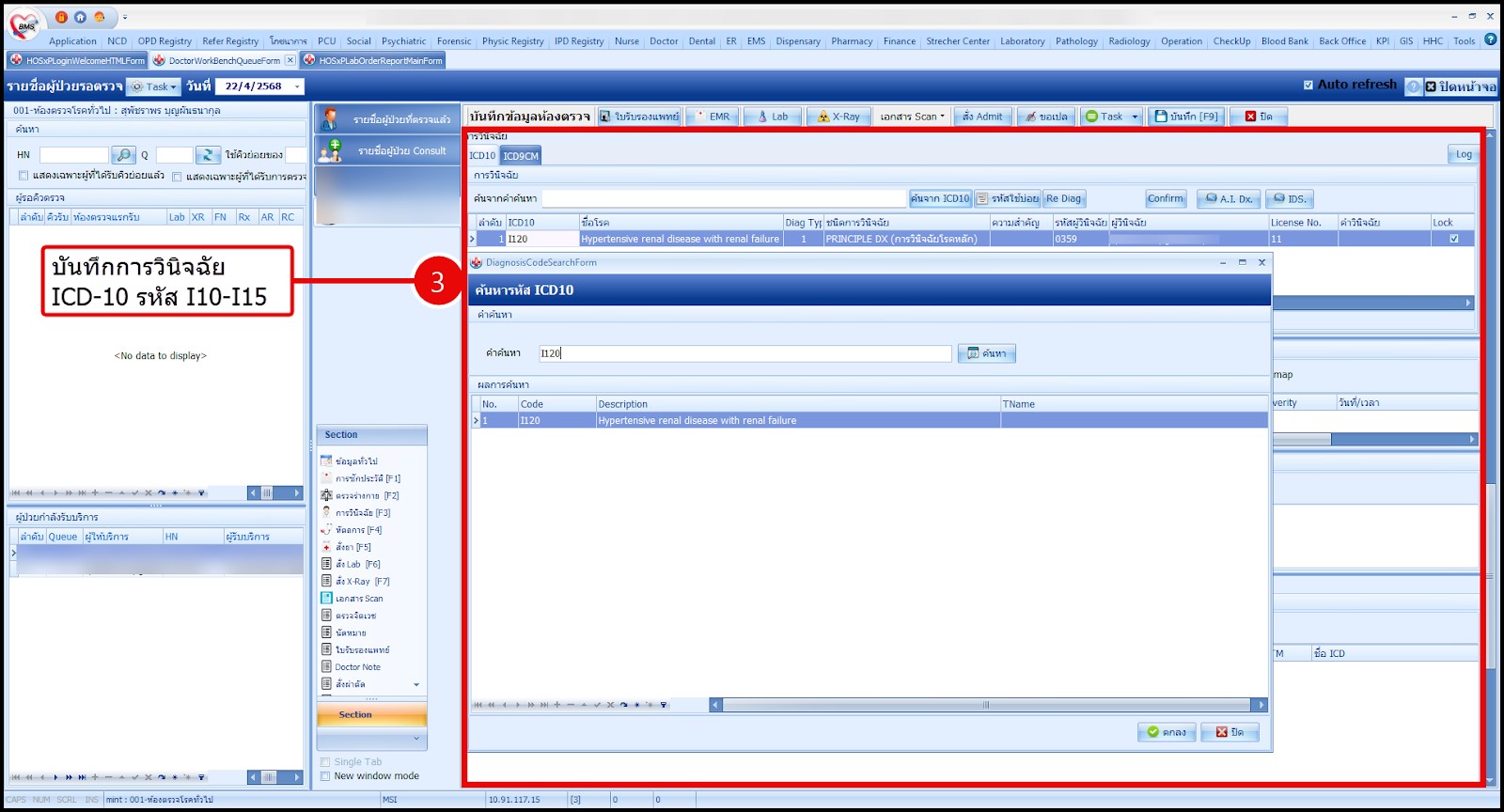Click the Lab flask toolbar button
This screenshot has height=812, width=1504.
tap(773, 117)
